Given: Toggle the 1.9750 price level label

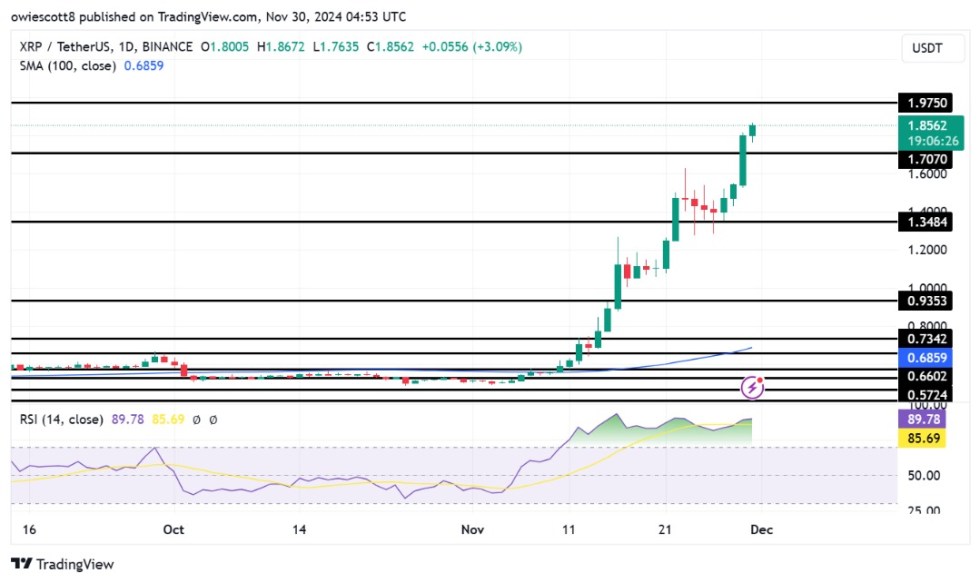Looking at the screenshot, I should pyautogui.click(x=927, y=102).
